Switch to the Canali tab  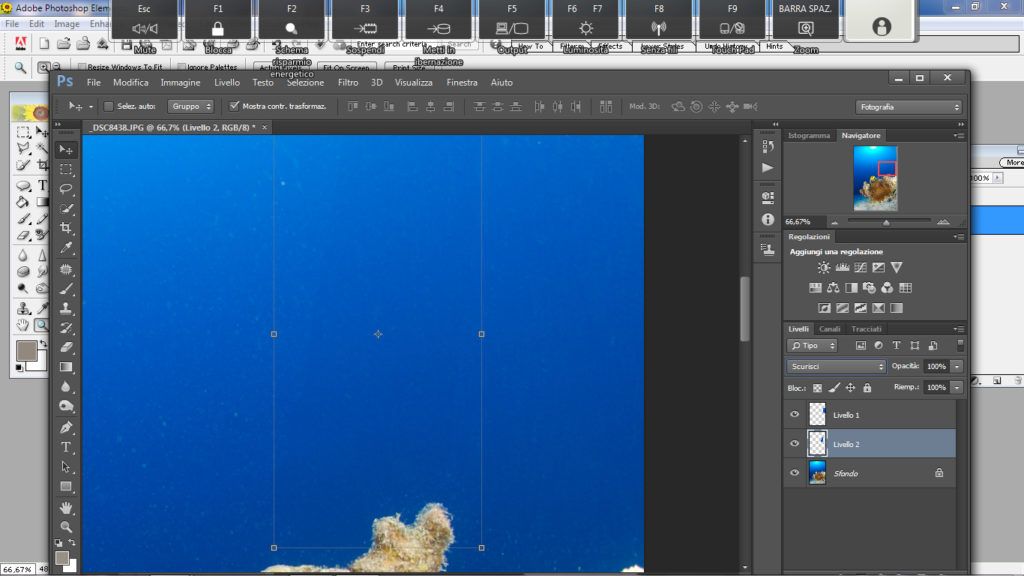[x=830, y=329]
